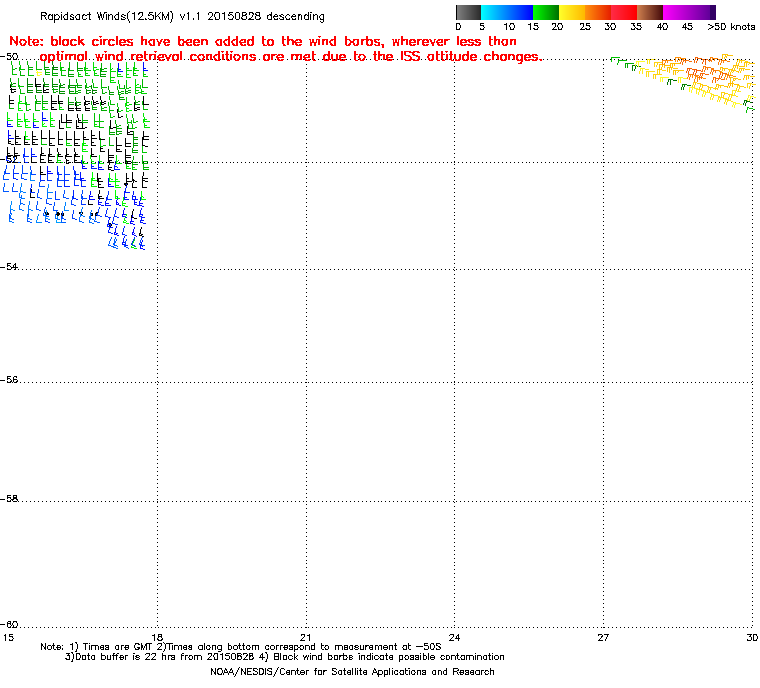
Task: Click the dark purple 45-50 knots segment
Action: pyautogui.click(x=703, y=12)
